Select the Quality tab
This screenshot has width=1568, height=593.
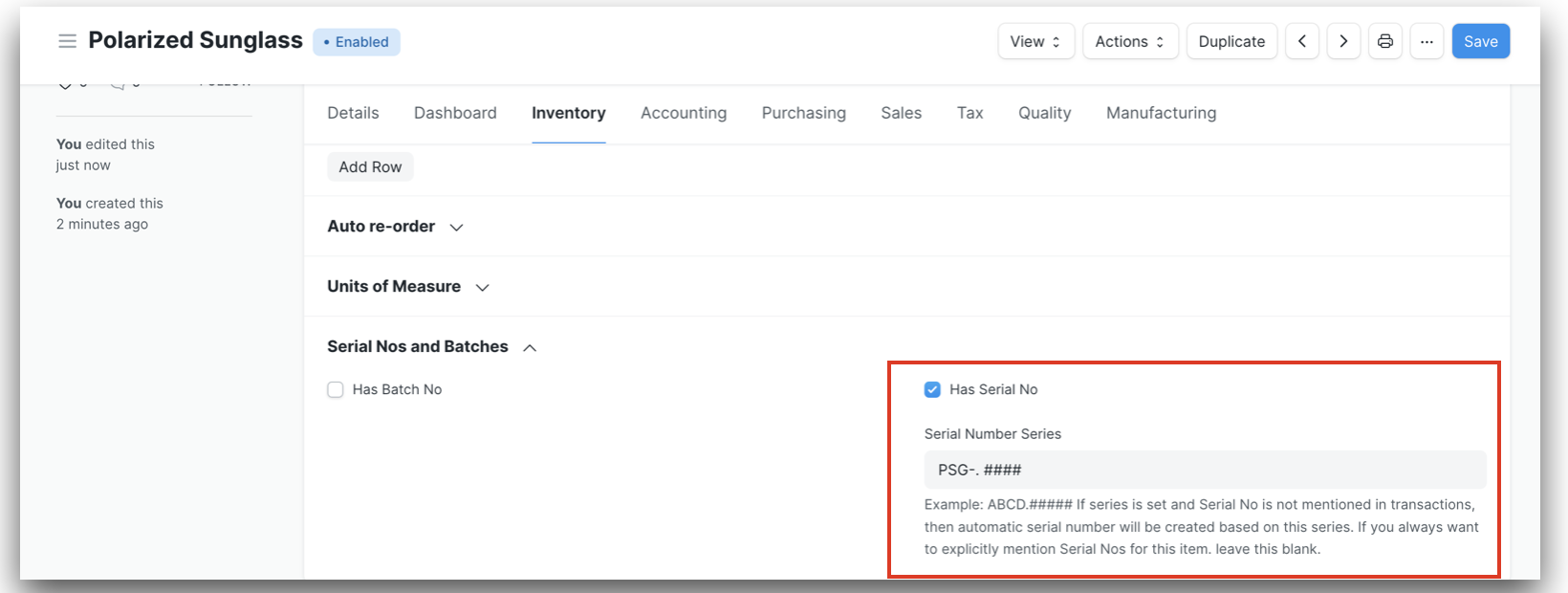(x=1044, y=113)
